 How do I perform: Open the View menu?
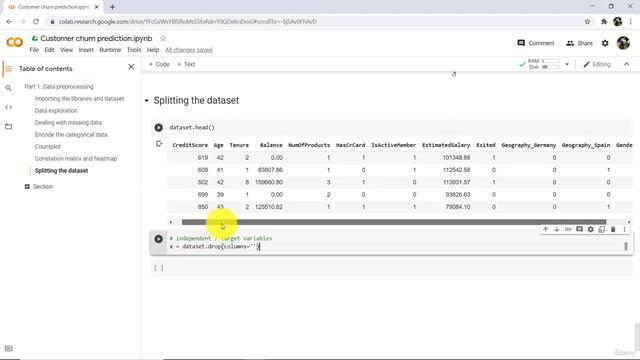(67, 50)
